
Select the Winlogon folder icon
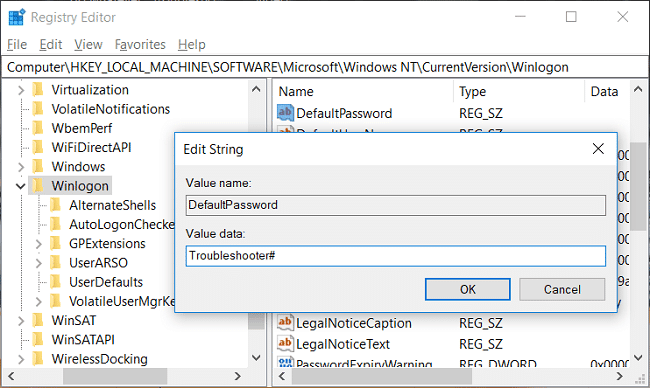coord(38,186)
